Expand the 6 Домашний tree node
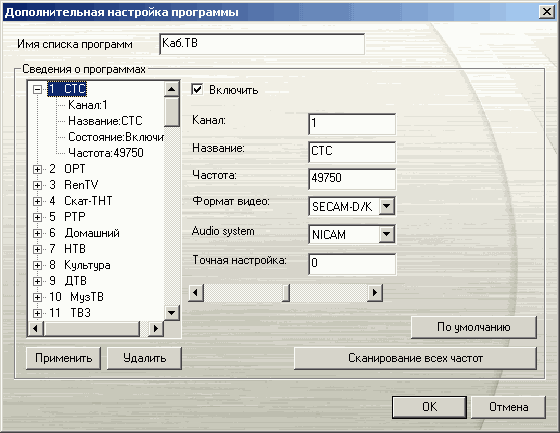 (38, 233)
